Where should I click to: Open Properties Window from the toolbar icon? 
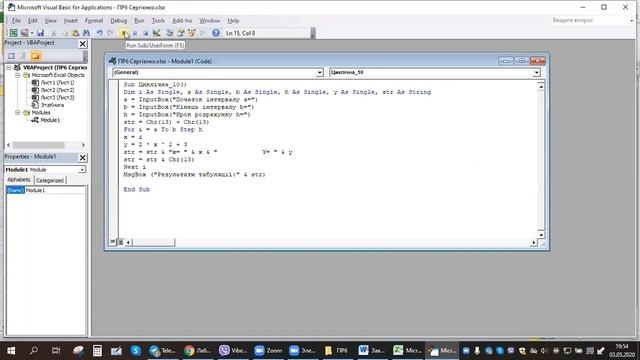[180, 33]
